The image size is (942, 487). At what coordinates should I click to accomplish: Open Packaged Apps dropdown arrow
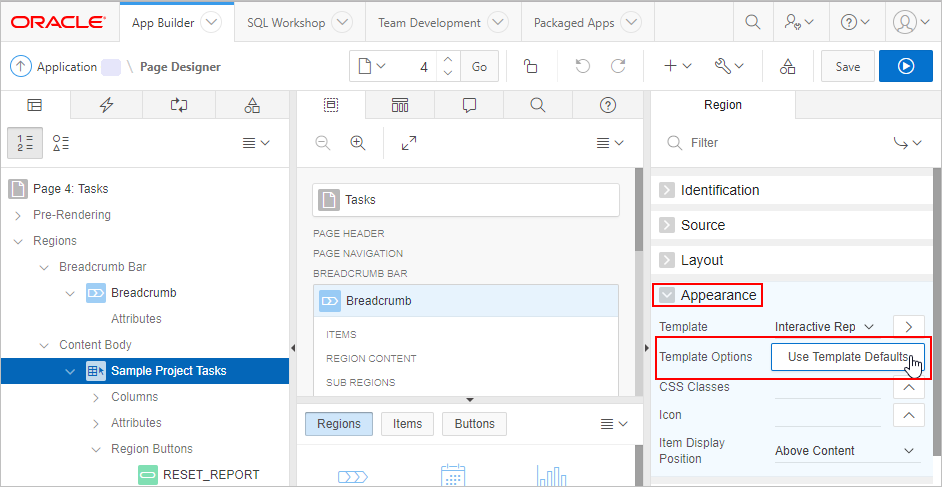click(631, 23)
